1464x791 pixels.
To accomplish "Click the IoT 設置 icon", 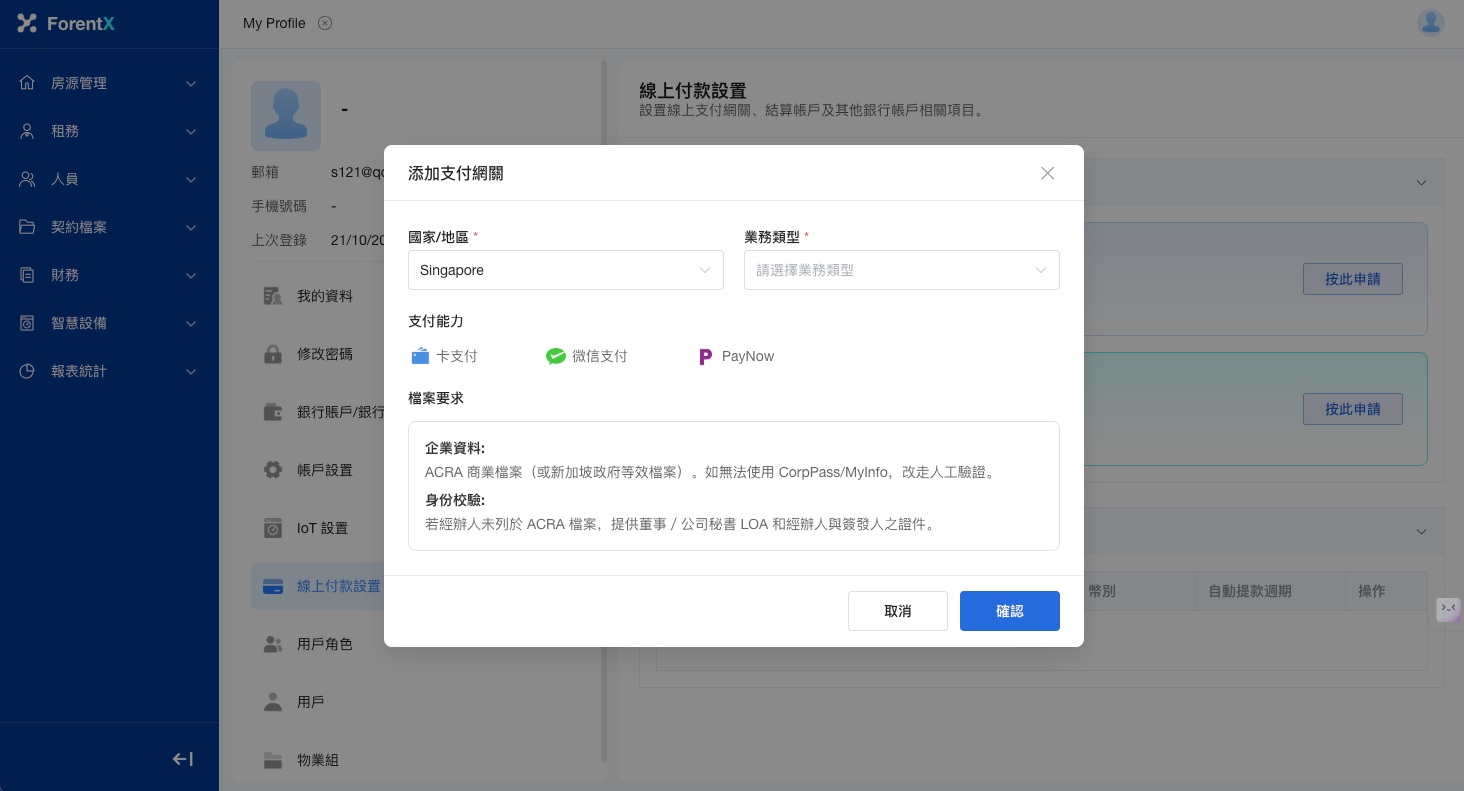I will [272, 528].
